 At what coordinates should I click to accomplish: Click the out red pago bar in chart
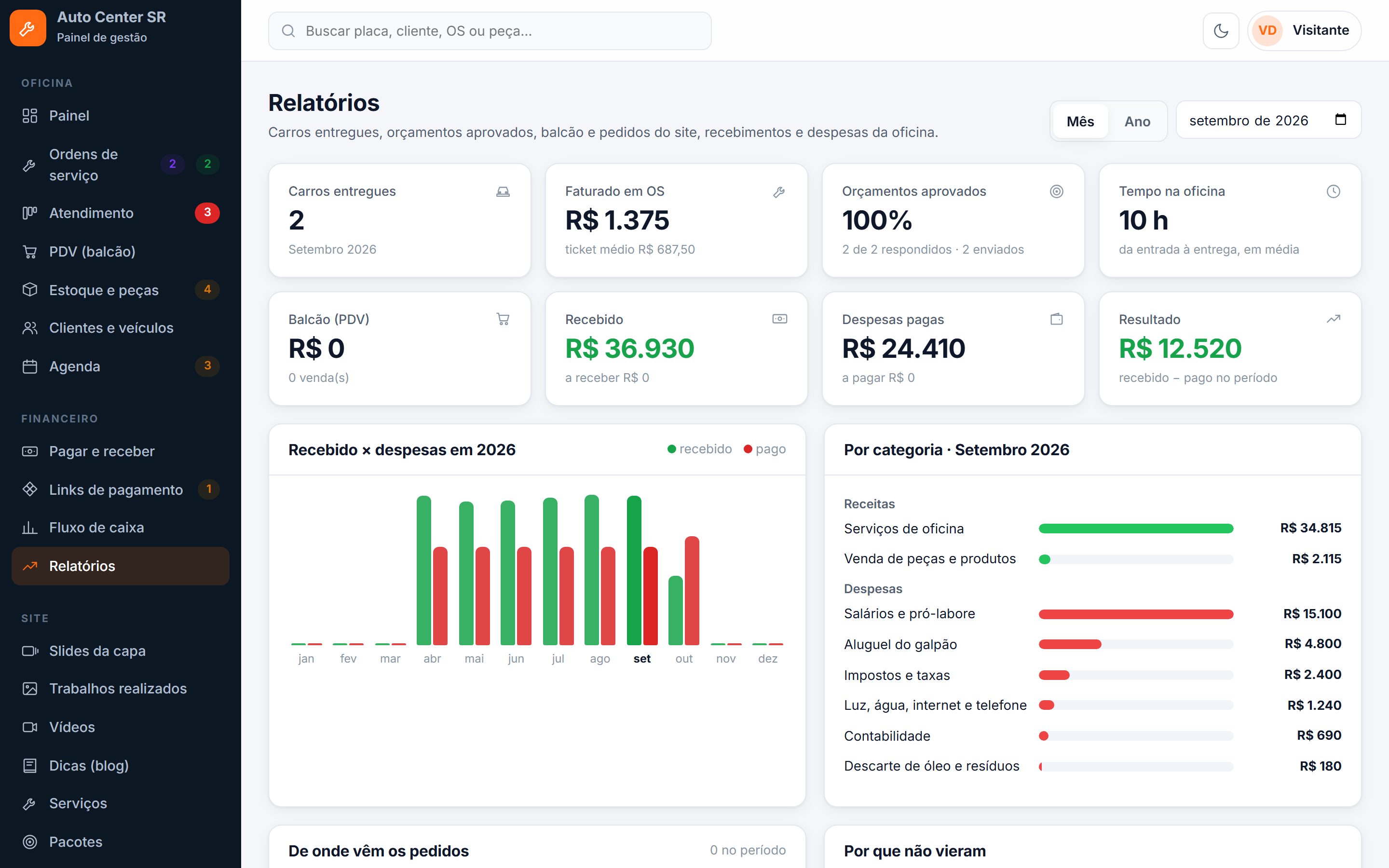[692, 591]
